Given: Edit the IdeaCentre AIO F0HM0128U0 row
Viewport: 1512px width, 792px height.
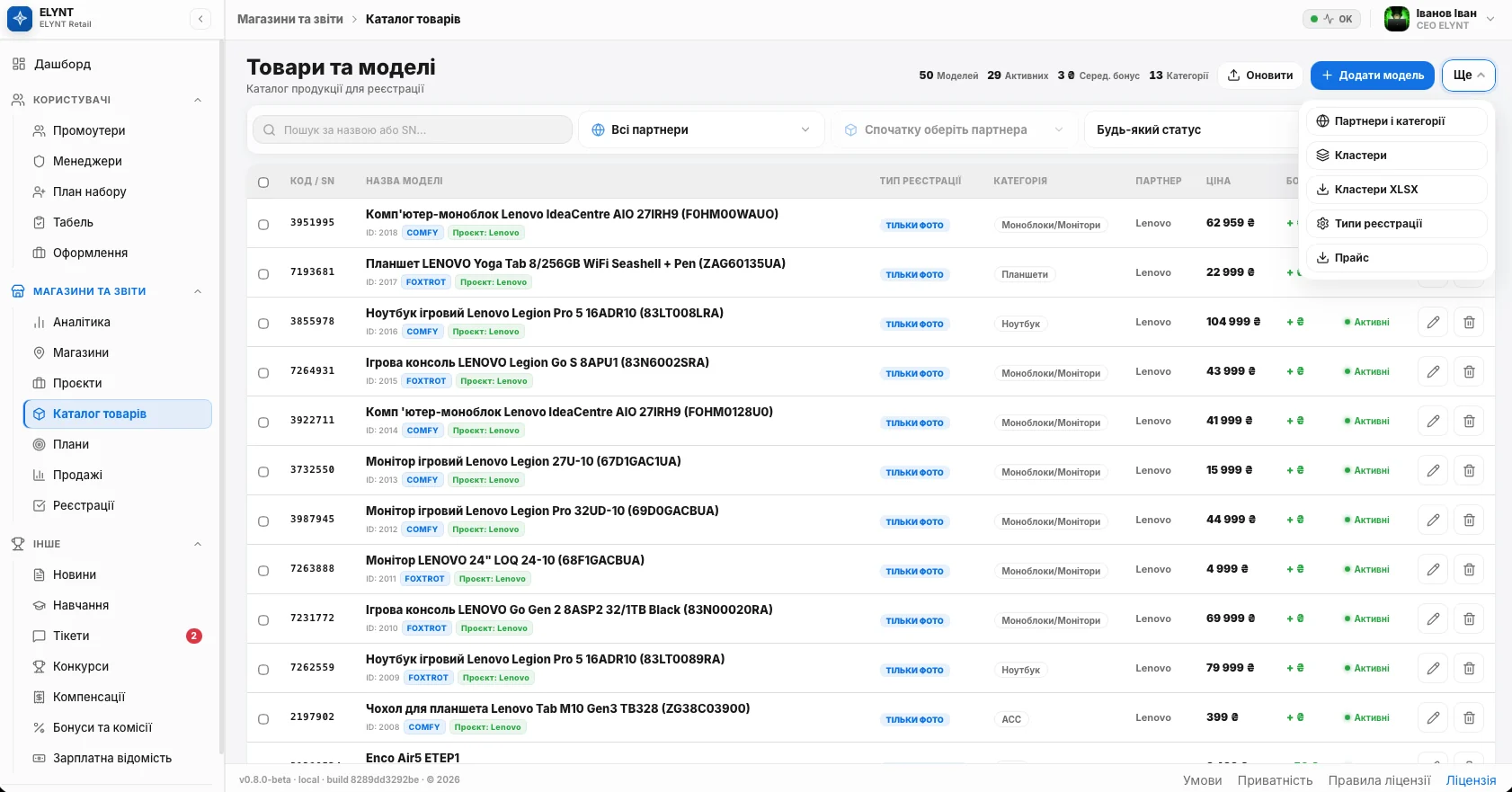Looking at the screenshot, I should coord(1433,421).
